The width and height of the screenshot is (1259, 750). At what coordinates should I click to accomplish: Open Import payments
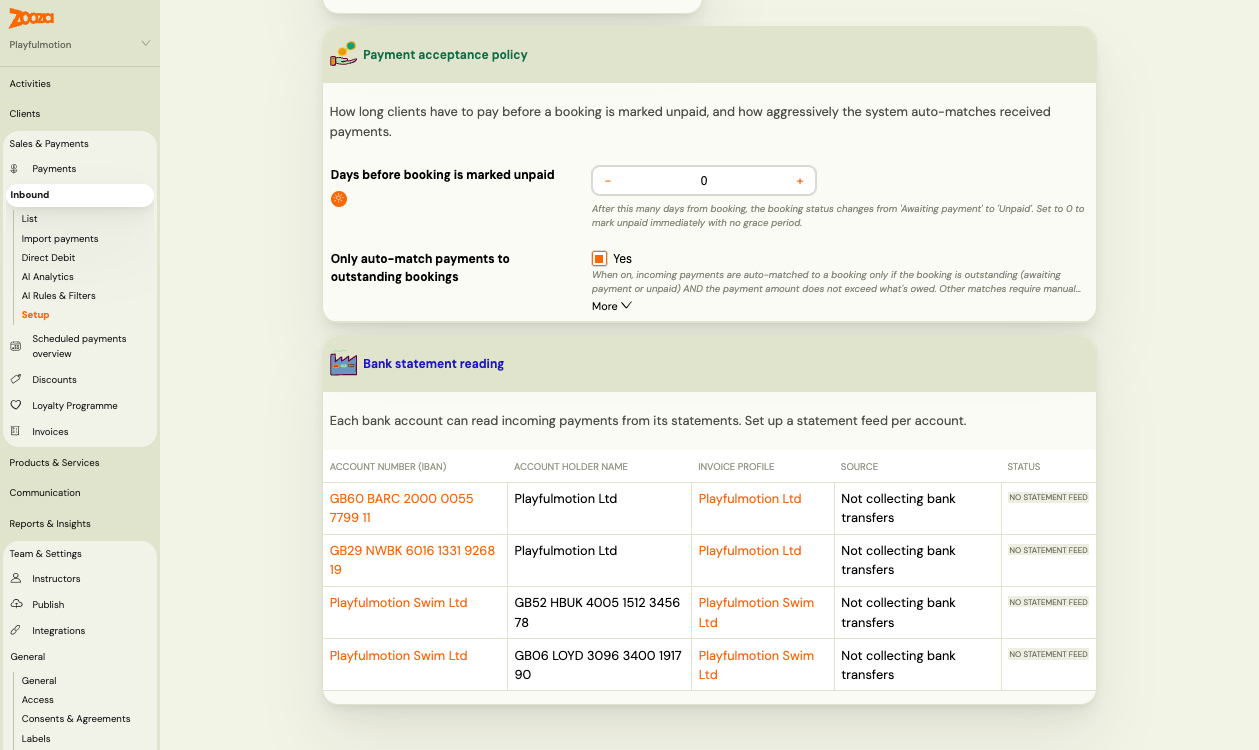click(60, 239)
